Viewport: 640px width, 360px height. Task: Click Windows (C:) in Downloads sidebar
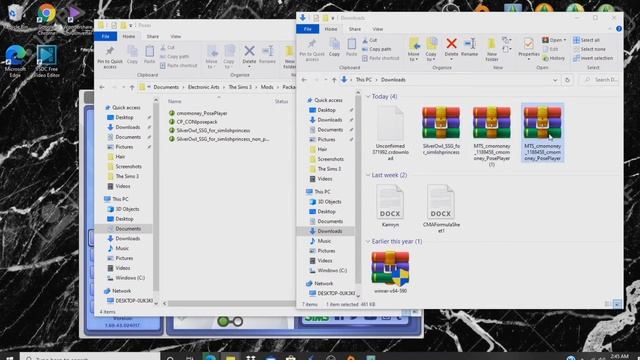click(x=328, y=270)
